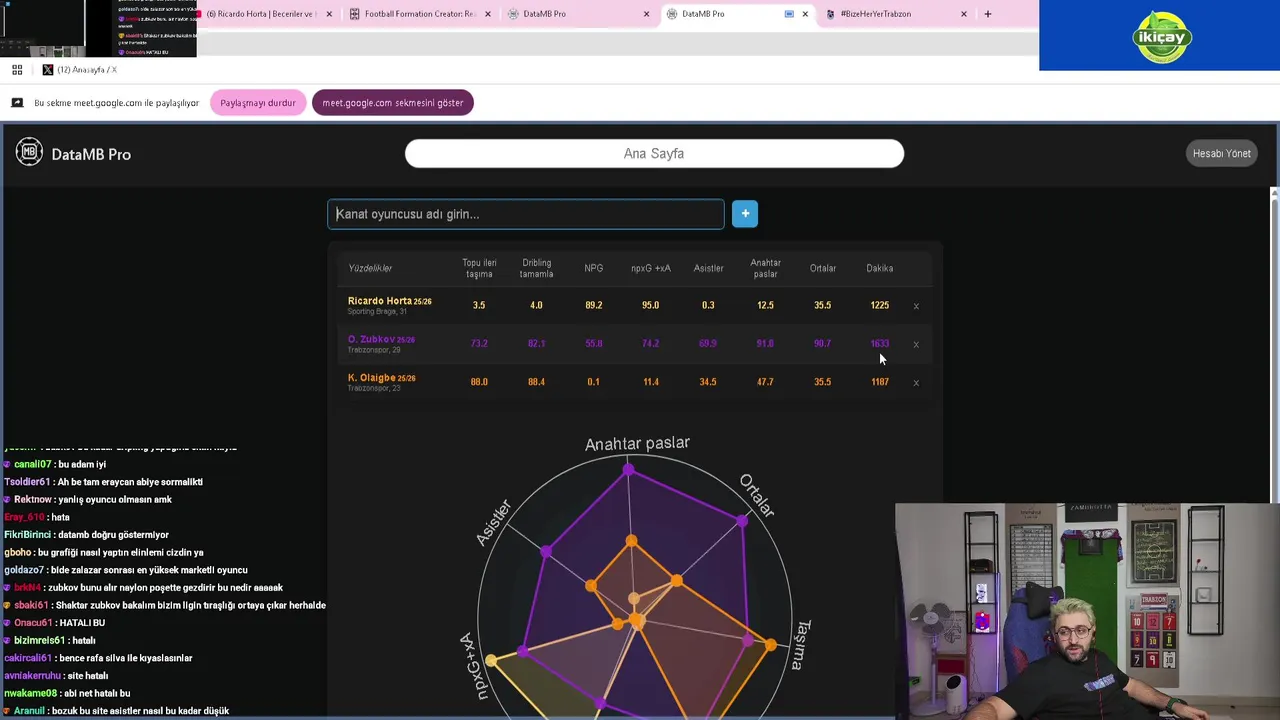
Task: Click the radar chart Ortalar label
Action: 757,496
